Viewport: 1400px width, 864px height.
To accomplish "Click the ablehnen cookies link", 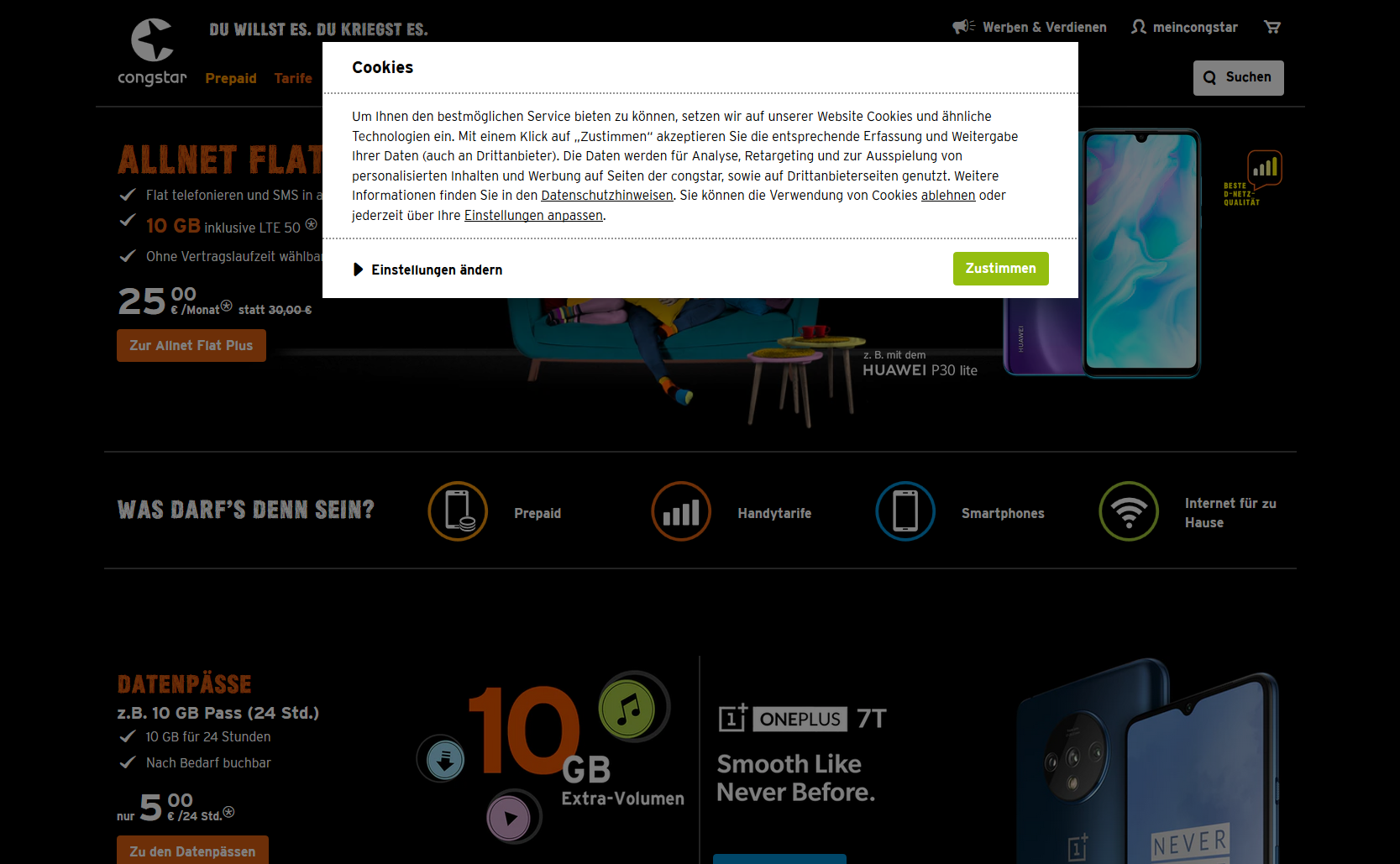I will pos(947,196).
